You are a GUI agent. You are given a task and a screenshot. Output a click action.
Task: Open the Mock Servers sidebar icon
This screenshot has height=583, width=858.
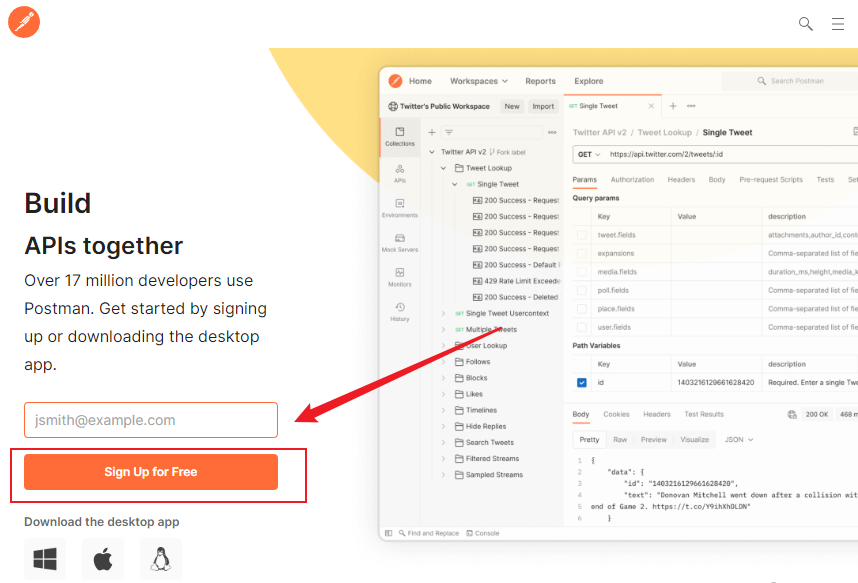(x=400, y=243)
